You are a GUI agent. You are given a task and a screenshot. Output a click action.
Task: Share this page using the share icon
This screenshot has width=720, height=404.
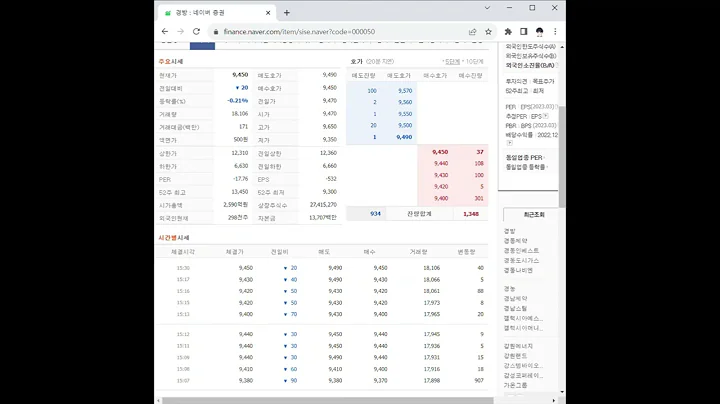pos(472,32)
